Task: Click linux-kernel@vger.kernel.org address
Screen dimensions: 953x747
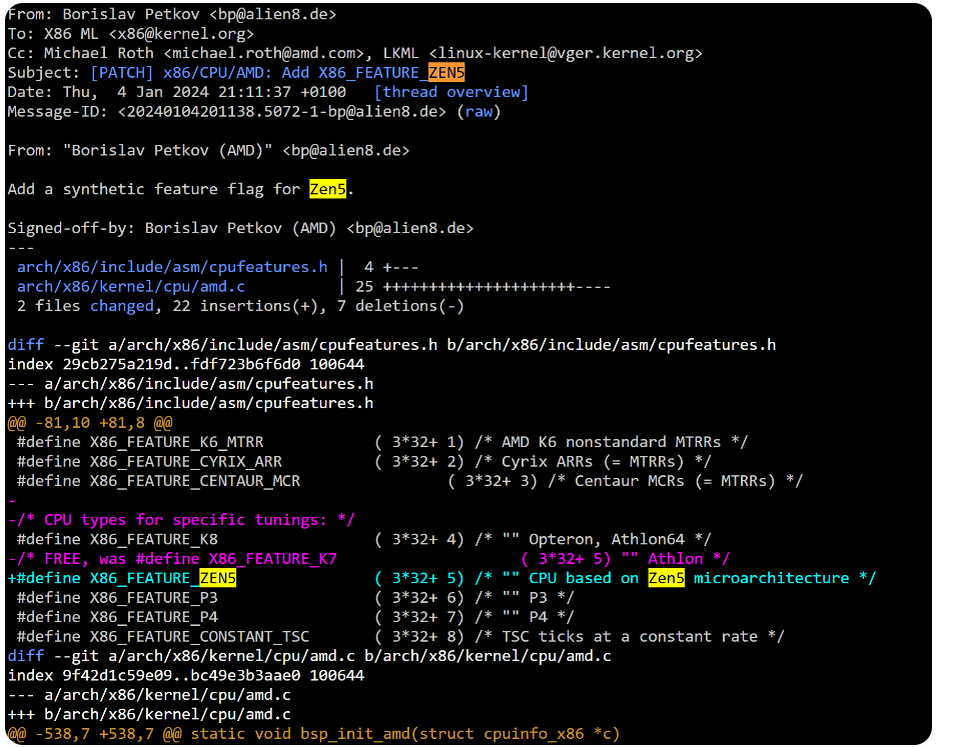Action: (x=565, y=53)
